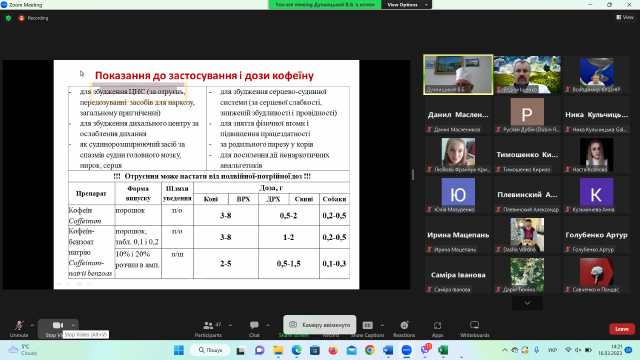This screenshot has height=360, width=640.
Task: Open the Chat panel
Action: pyautogui.click(x=254, y=329)
